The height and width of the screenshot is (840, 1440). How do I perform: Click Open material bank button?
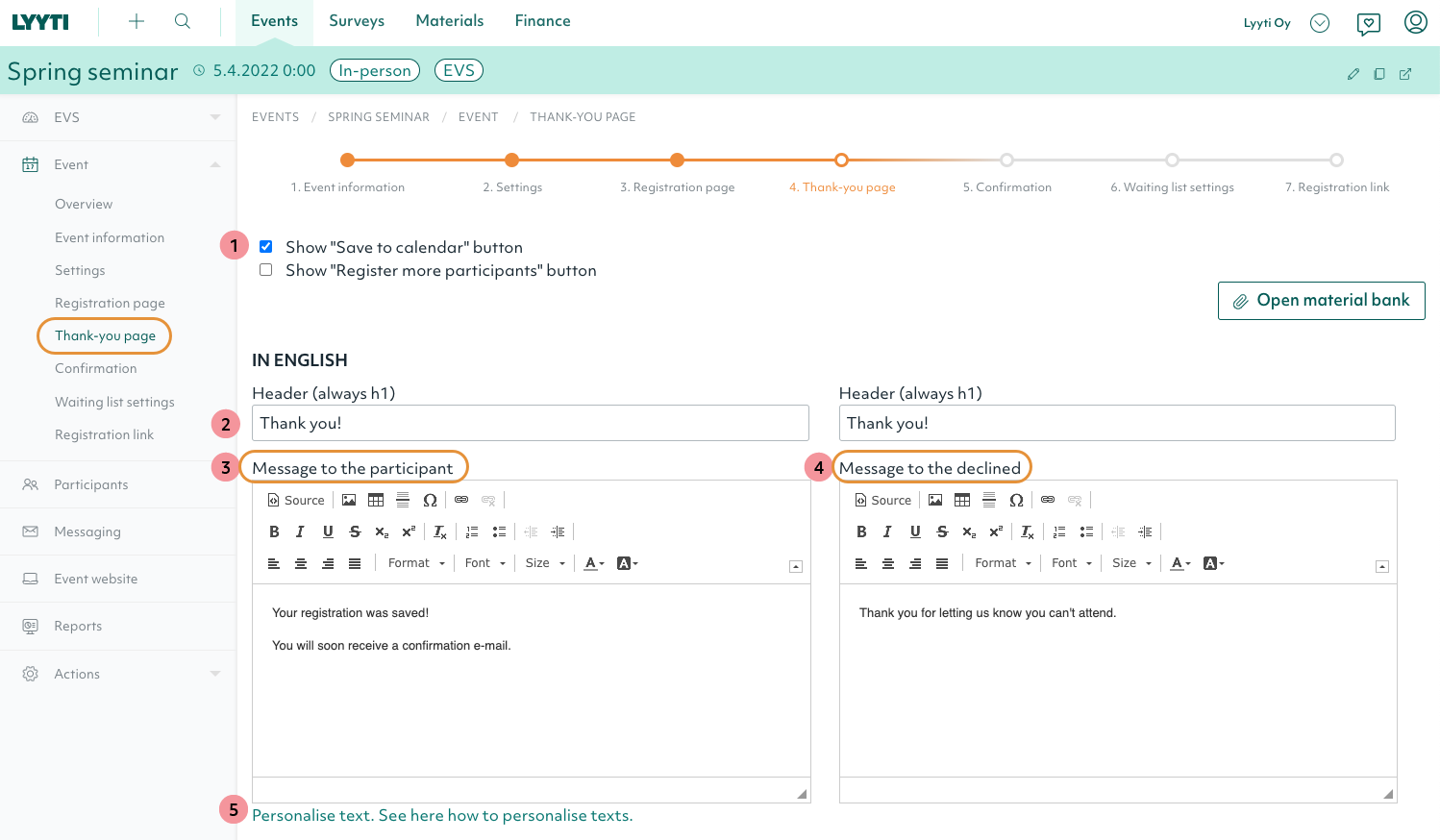pos(1321,300)
